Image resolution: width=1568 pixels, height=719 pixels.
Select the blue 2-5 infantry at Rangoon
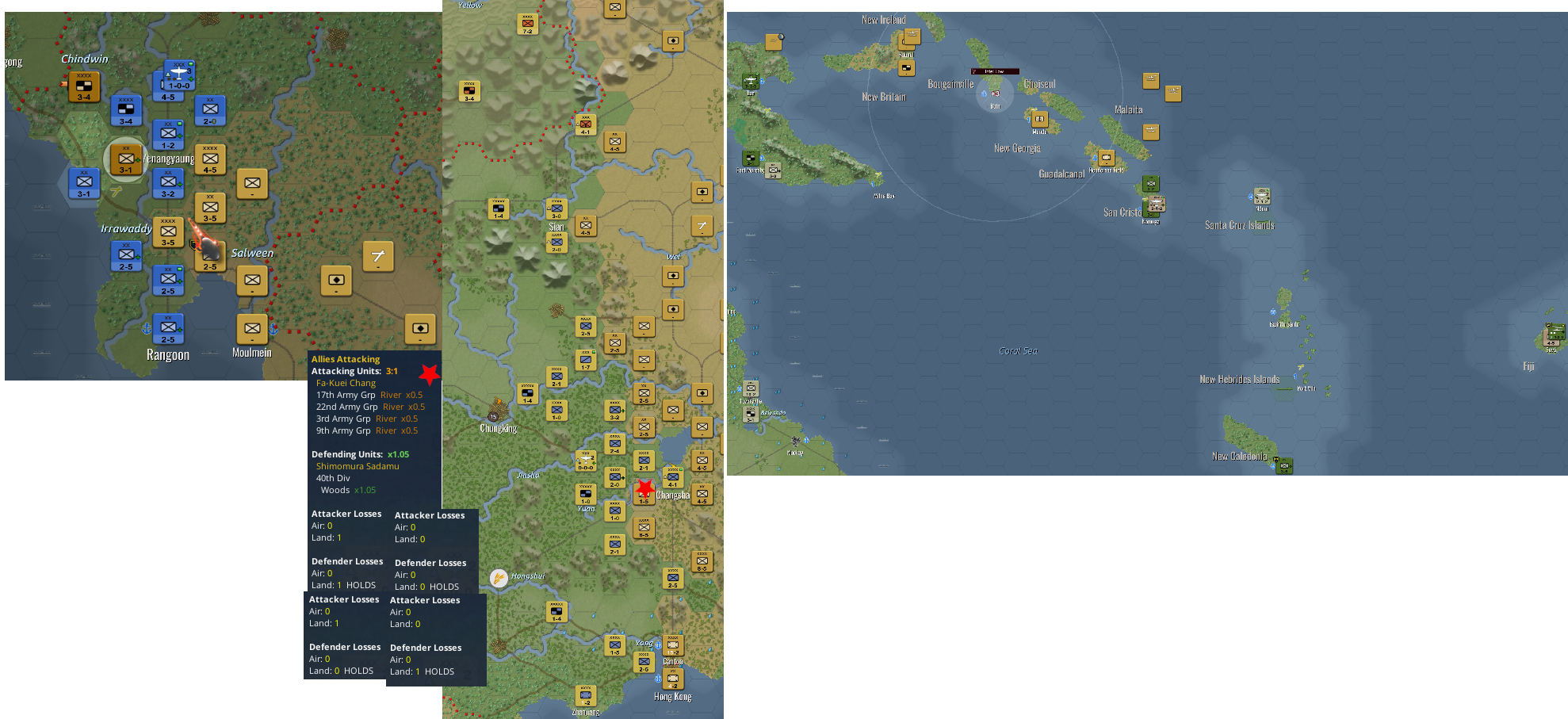(168, 329)
